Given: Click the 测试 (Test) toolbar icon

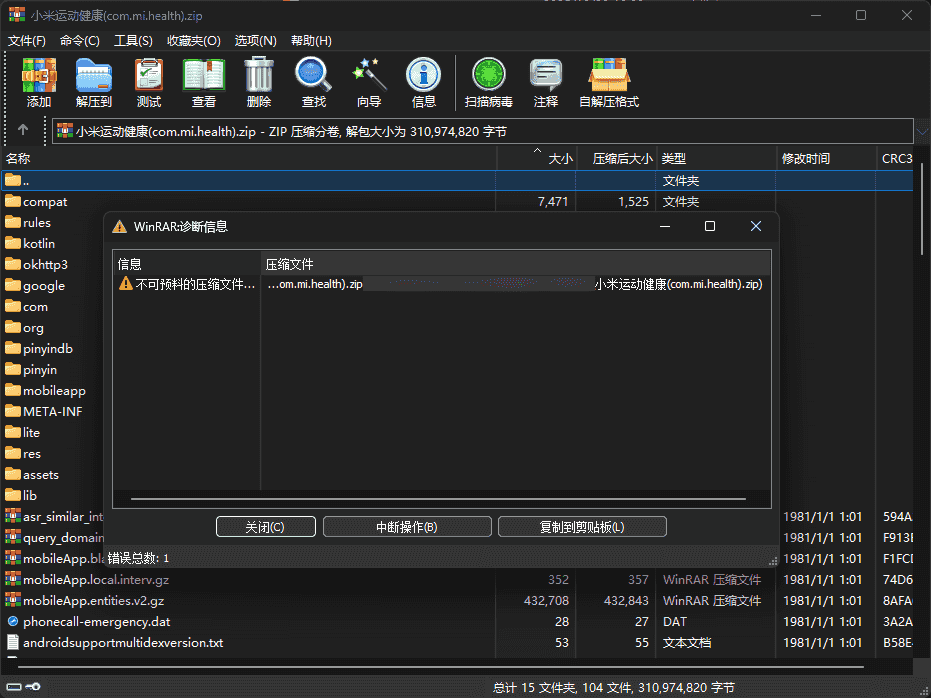Looking at the screenshot, I should (x=149, y=80).
